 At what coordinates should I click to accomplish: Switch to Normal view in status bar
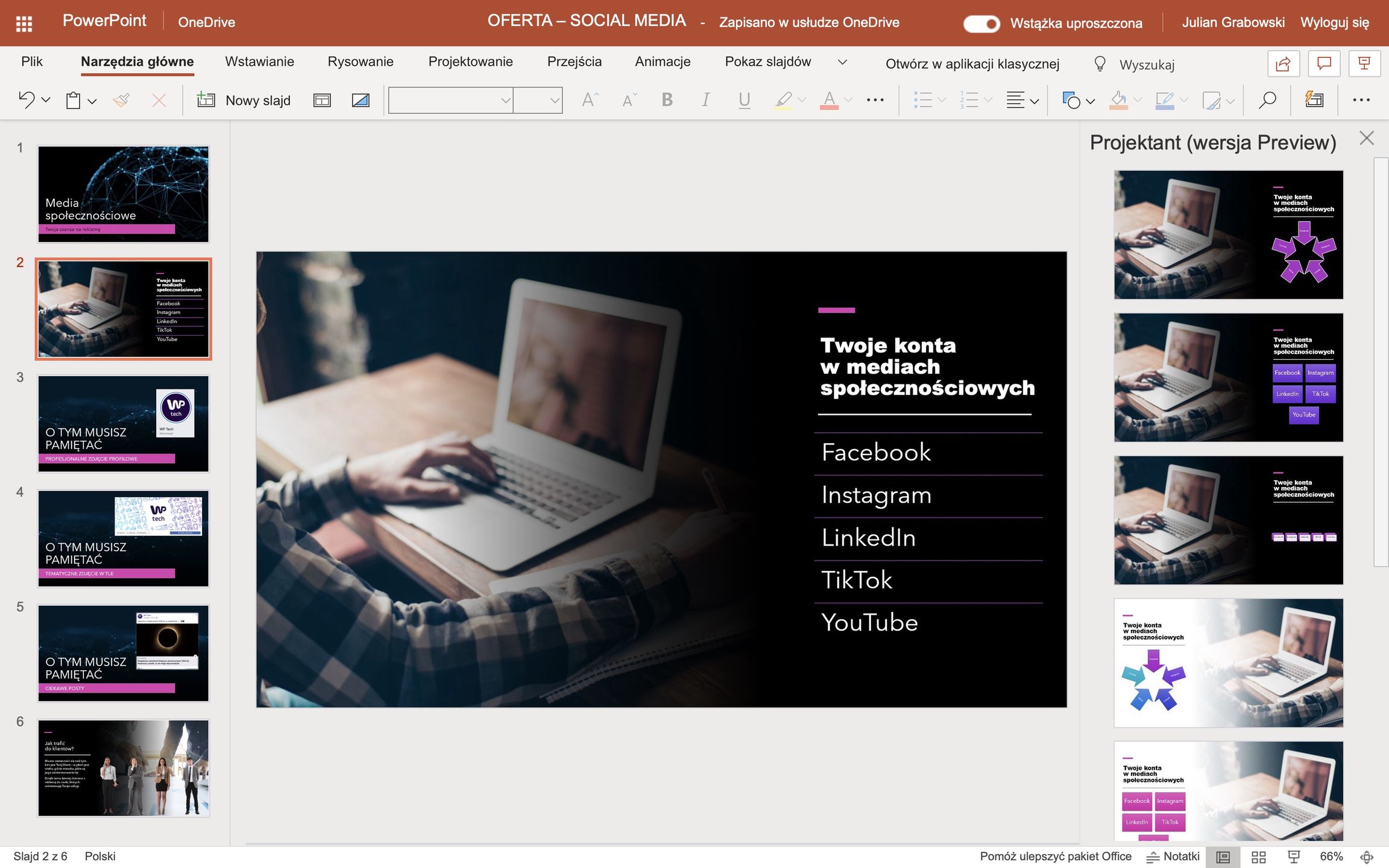pos(1223,857)
